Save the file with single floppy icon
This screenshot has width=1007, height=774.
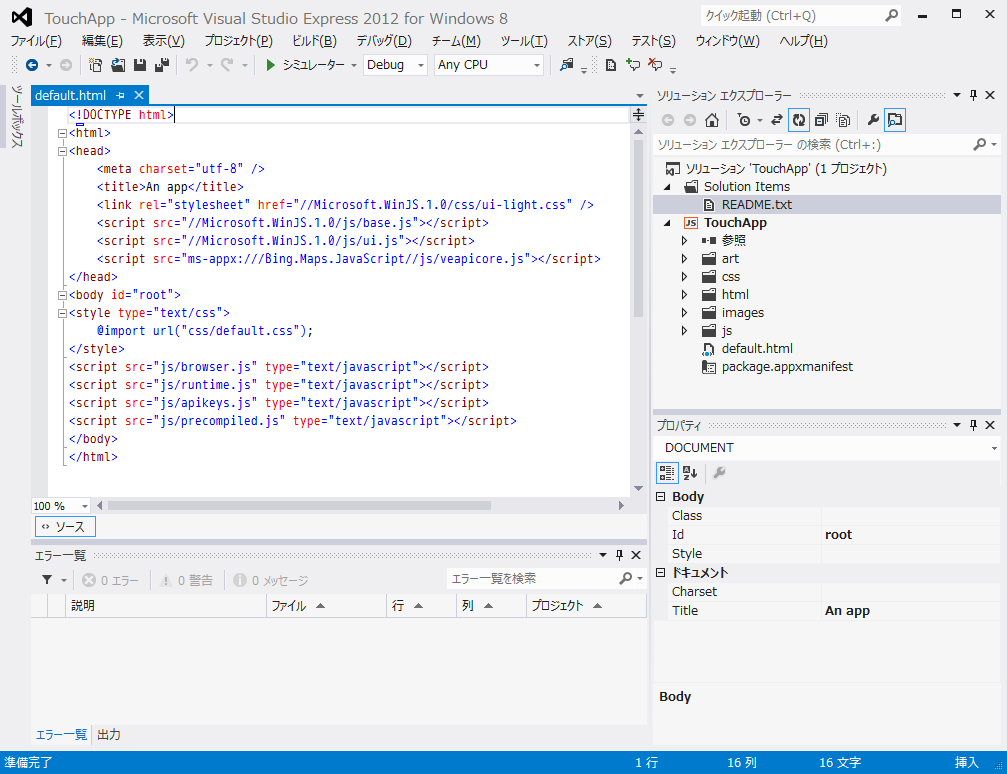[x=139, y=65]
